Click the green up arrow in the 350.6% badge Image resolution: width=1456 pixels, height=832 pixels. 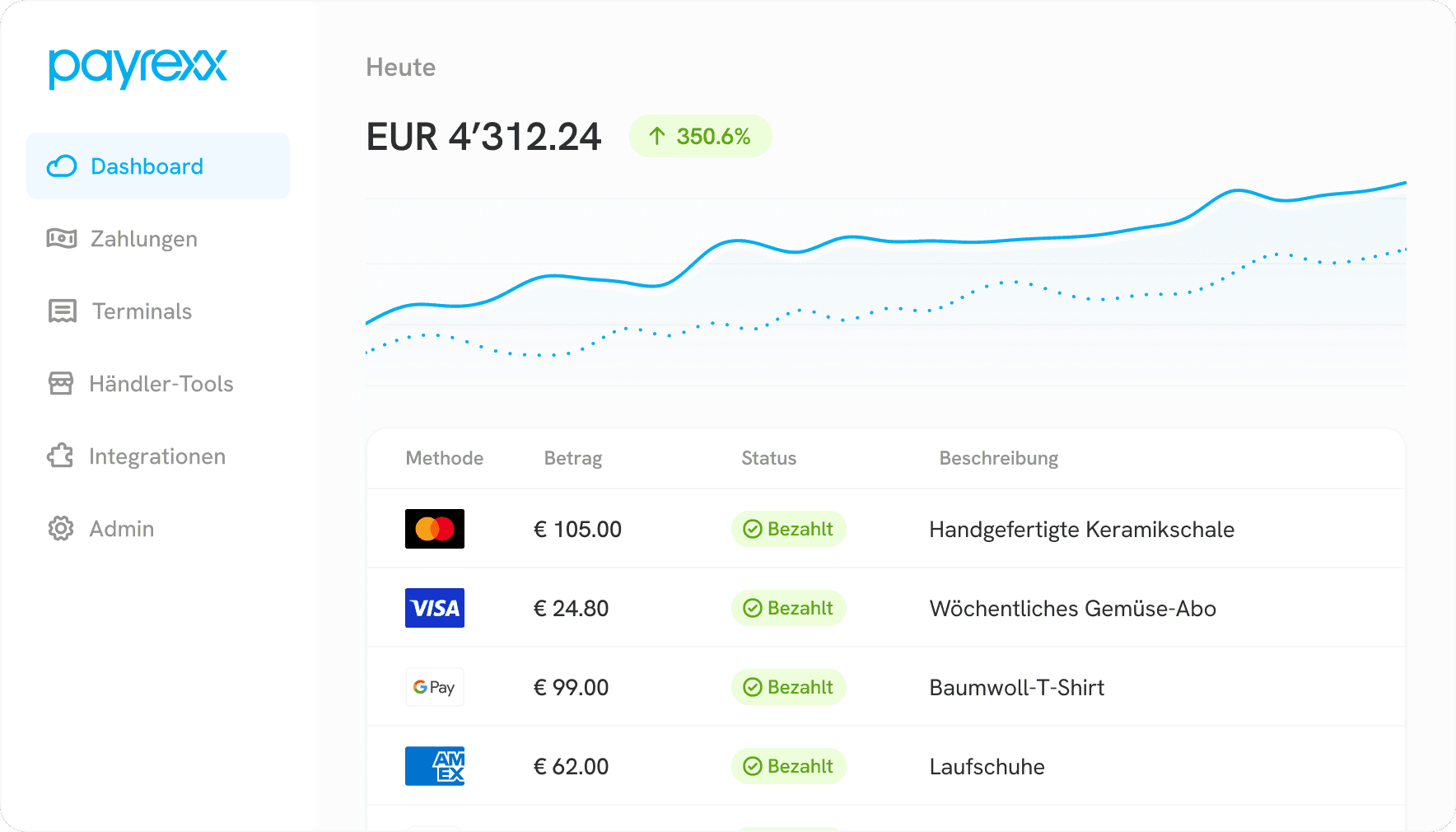click(x=656, y=136)
